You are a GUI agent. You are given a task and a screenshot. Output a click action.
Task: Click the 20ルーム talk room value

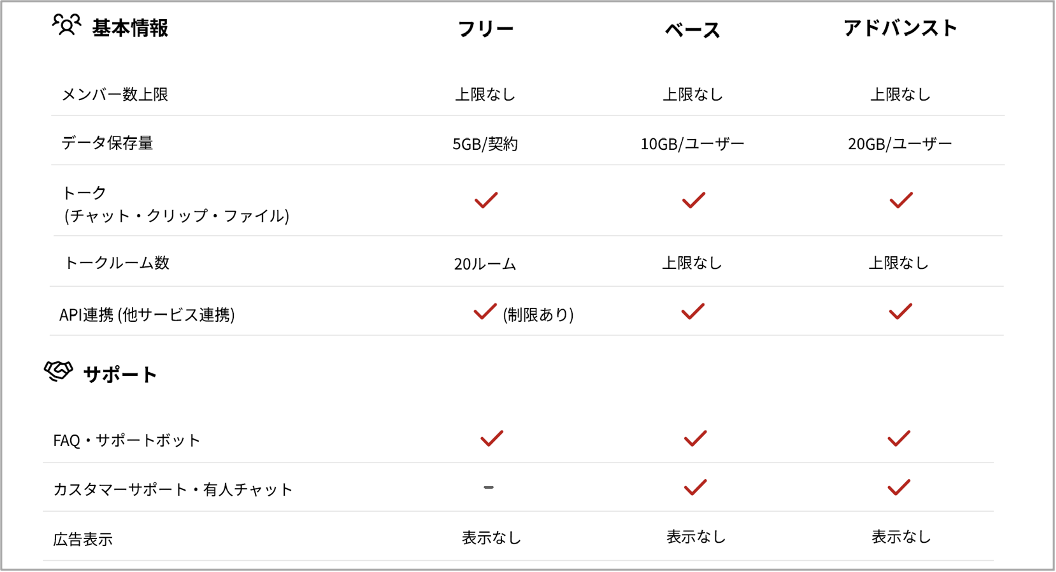tap(485, 264)
